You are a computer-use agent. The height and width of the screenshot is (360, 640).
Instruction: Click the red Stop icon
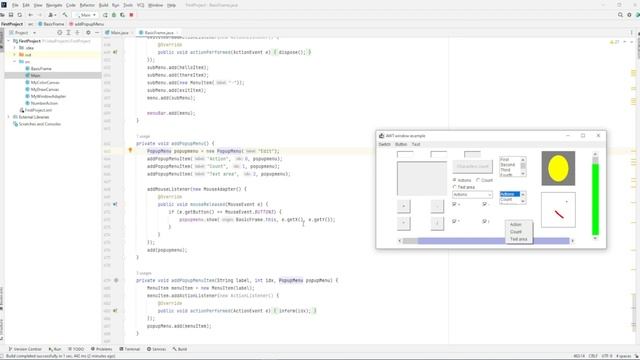[131, 15]
